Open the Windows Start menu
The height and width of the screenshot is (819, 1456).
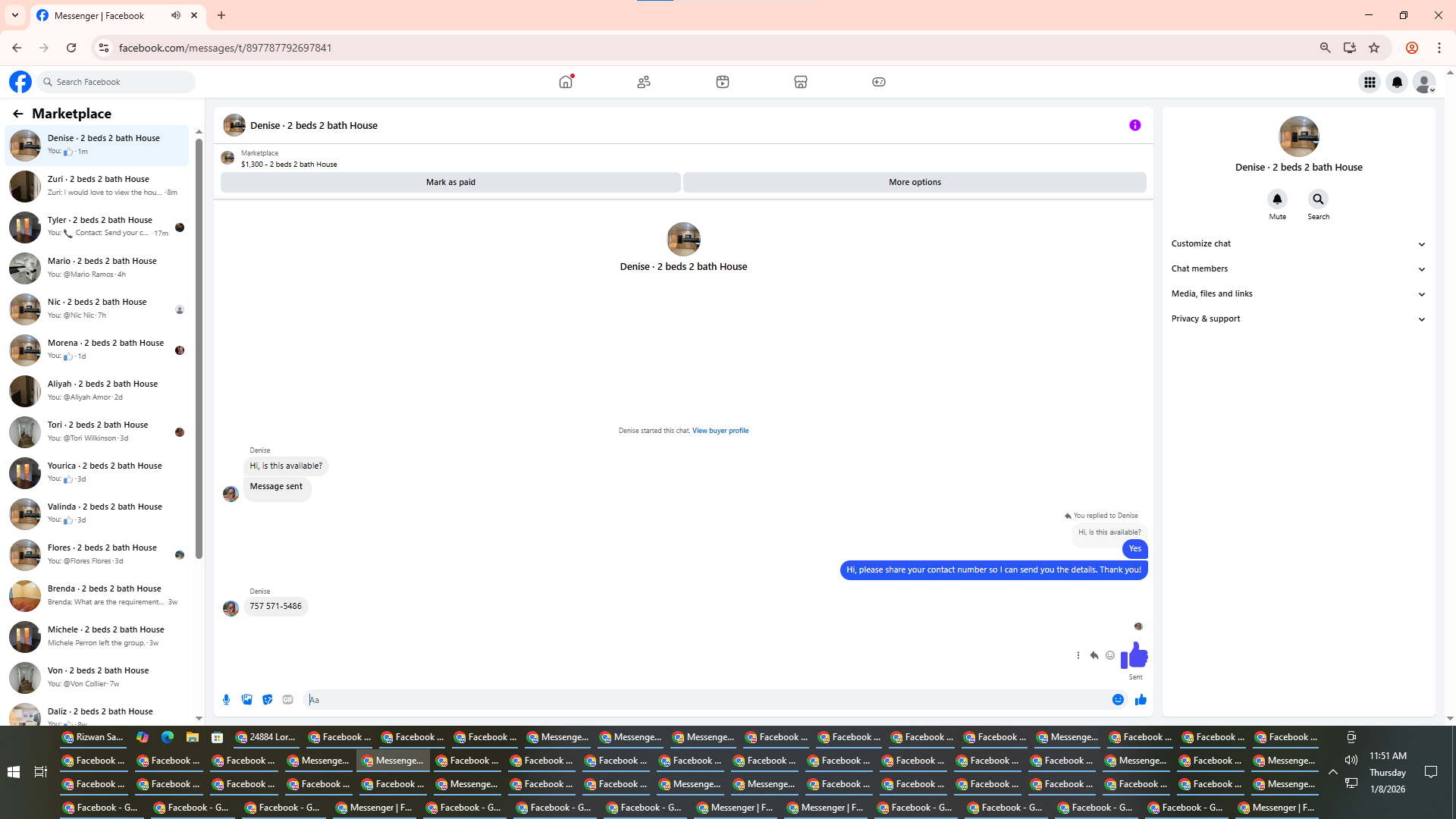(x=13, y=772)
